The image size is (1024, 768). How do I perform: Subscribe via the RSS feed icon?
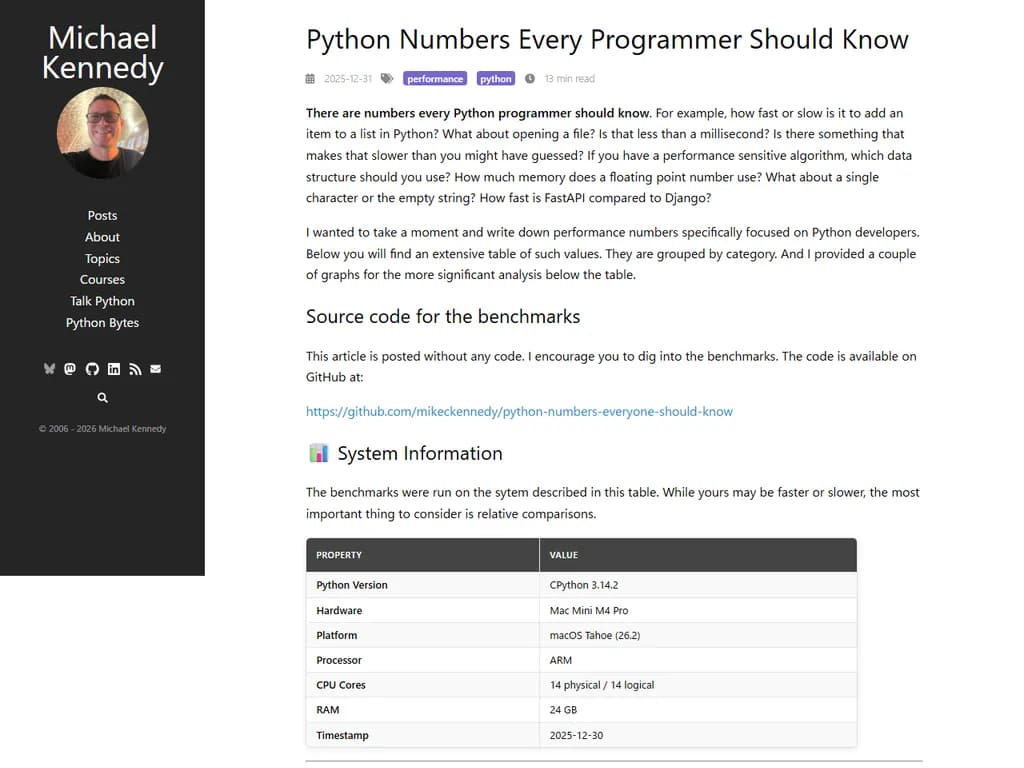134,368
